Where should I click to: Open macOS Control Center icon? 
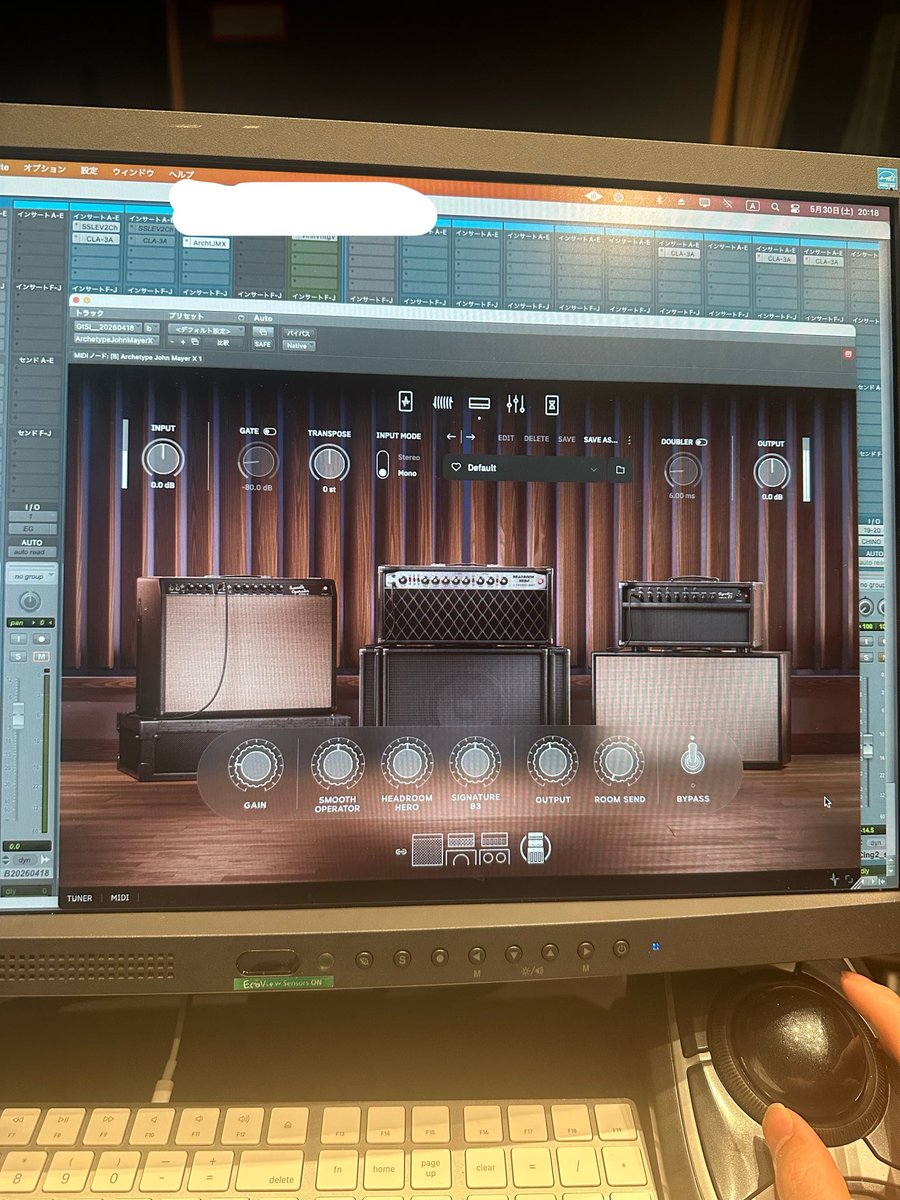point(794,208)
